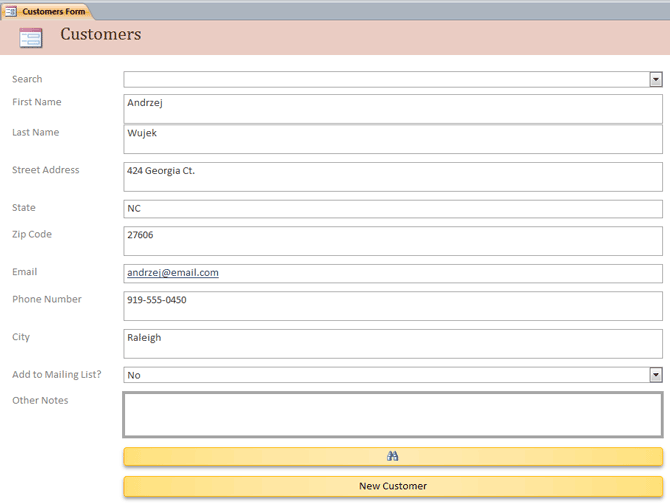
Task: Click the Customers heading text
Action: pos(101,34)
